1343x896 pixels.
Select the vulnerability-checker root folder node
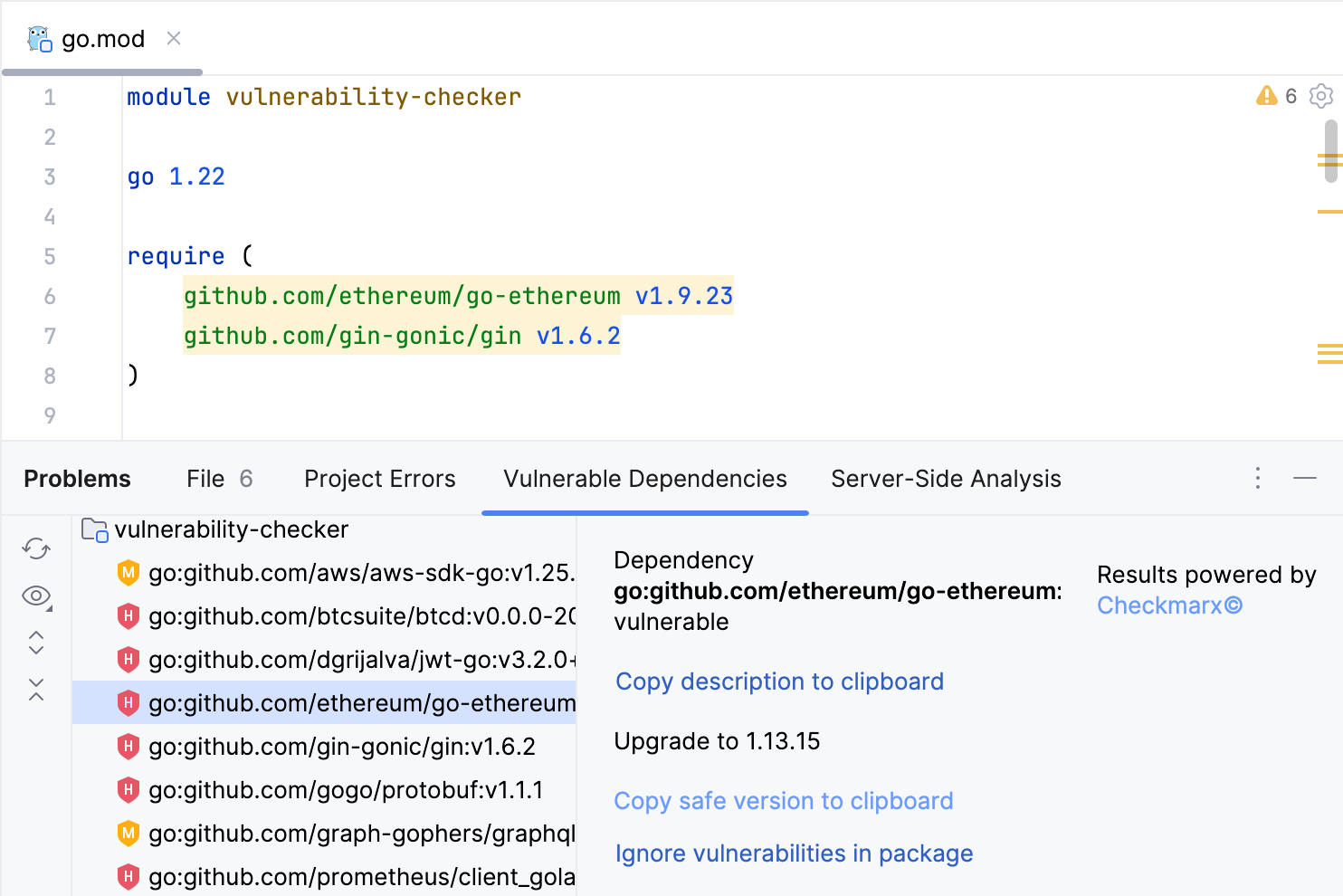324,529
